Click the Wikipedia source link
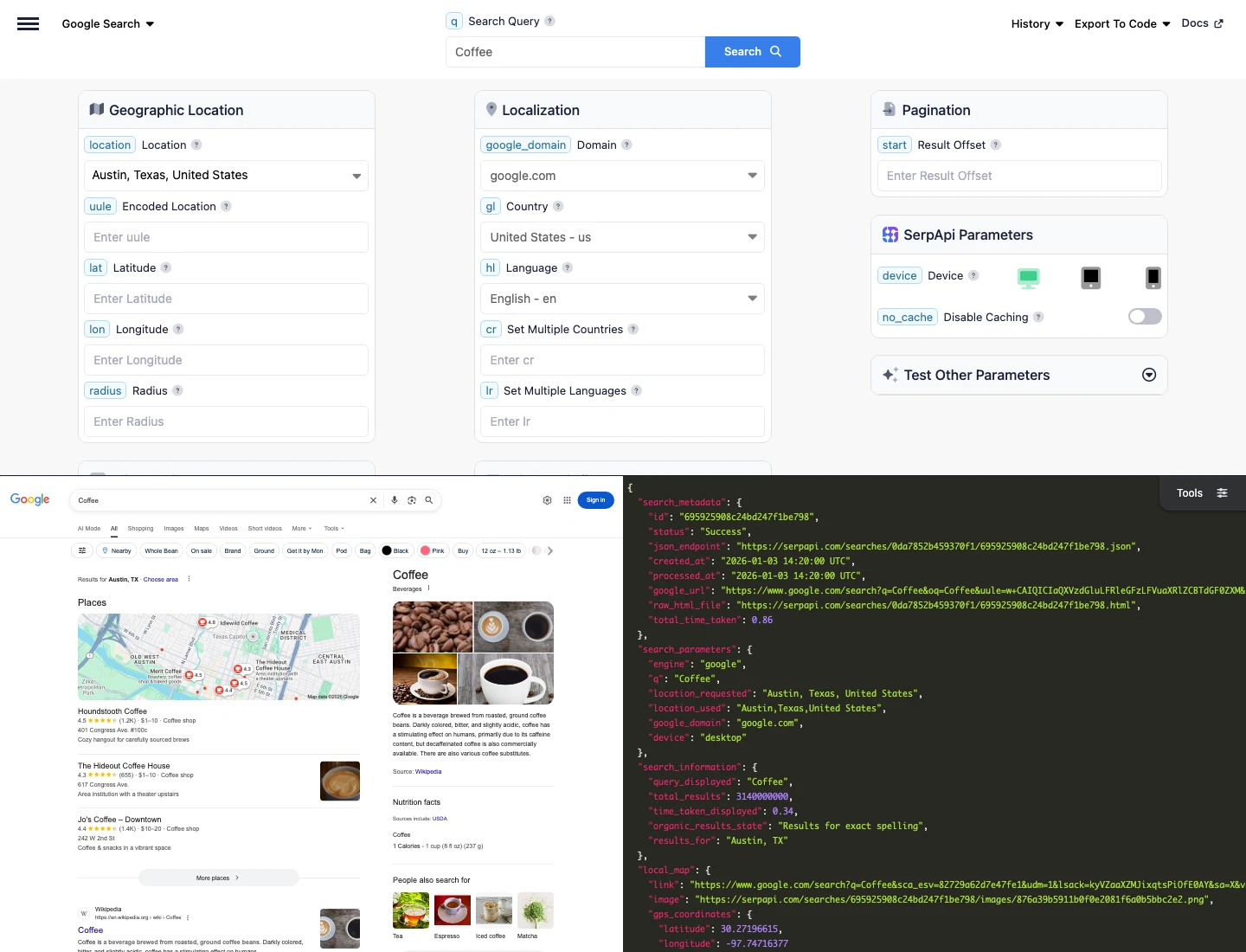This screenshot has height=952, width=1246. coord(428,771)
